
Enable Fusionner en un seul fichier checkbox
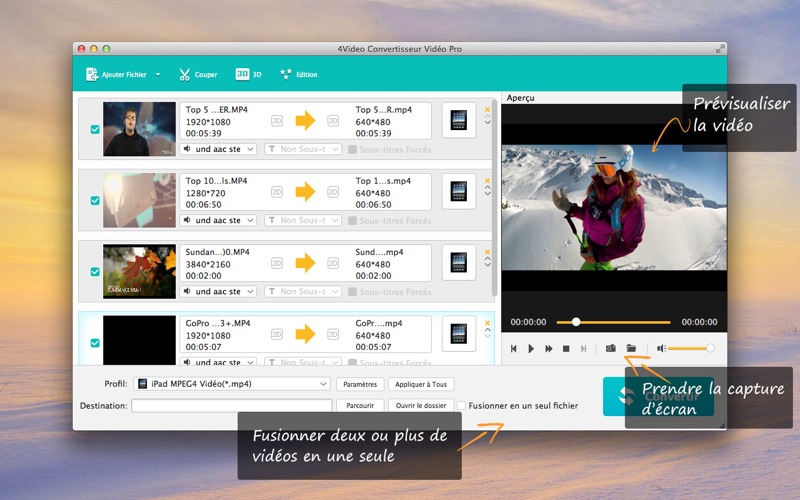(461, 406)
